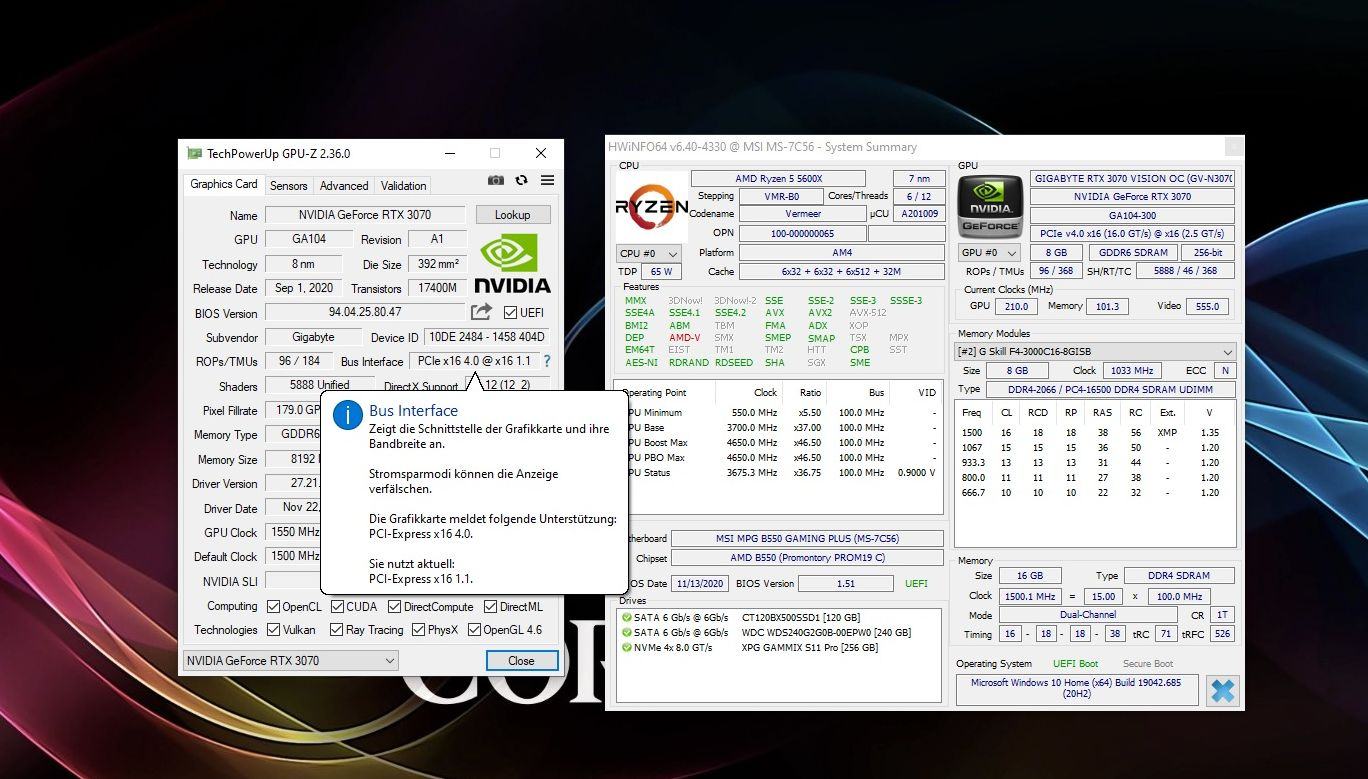The height and width of the screenshot is (779, 1368).
Task: Click the Die Size value 392 mm²
Action: (438, 264)
